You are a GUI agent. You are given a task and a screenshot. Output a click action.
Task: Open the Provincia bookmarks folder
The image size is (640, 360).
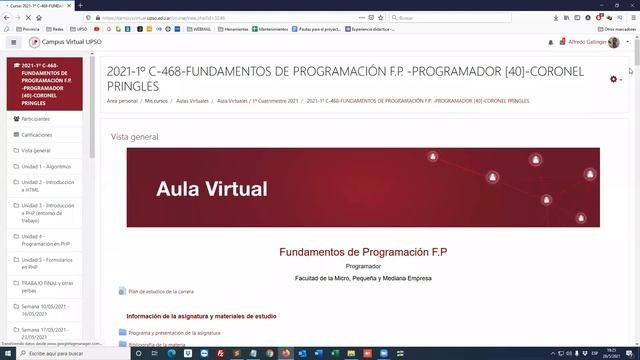[x=28, y=29]
